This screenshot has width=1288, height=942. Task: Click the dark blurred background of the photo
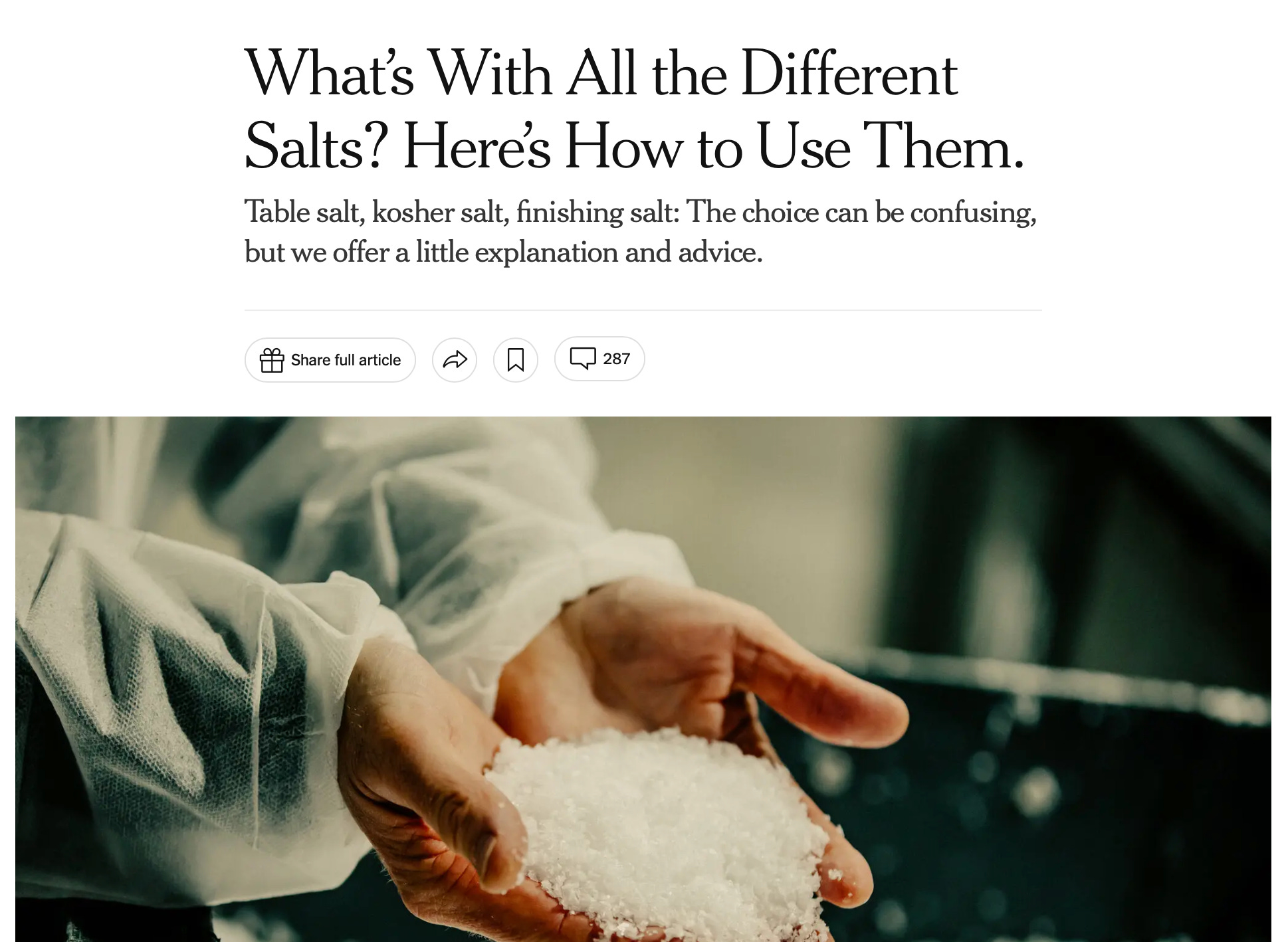1097,797
